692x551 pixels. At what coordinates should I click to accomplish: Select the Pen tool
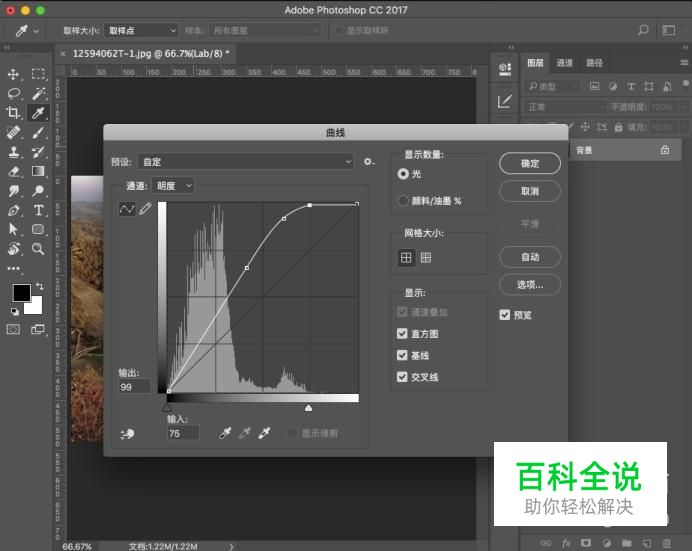point(13,210)
